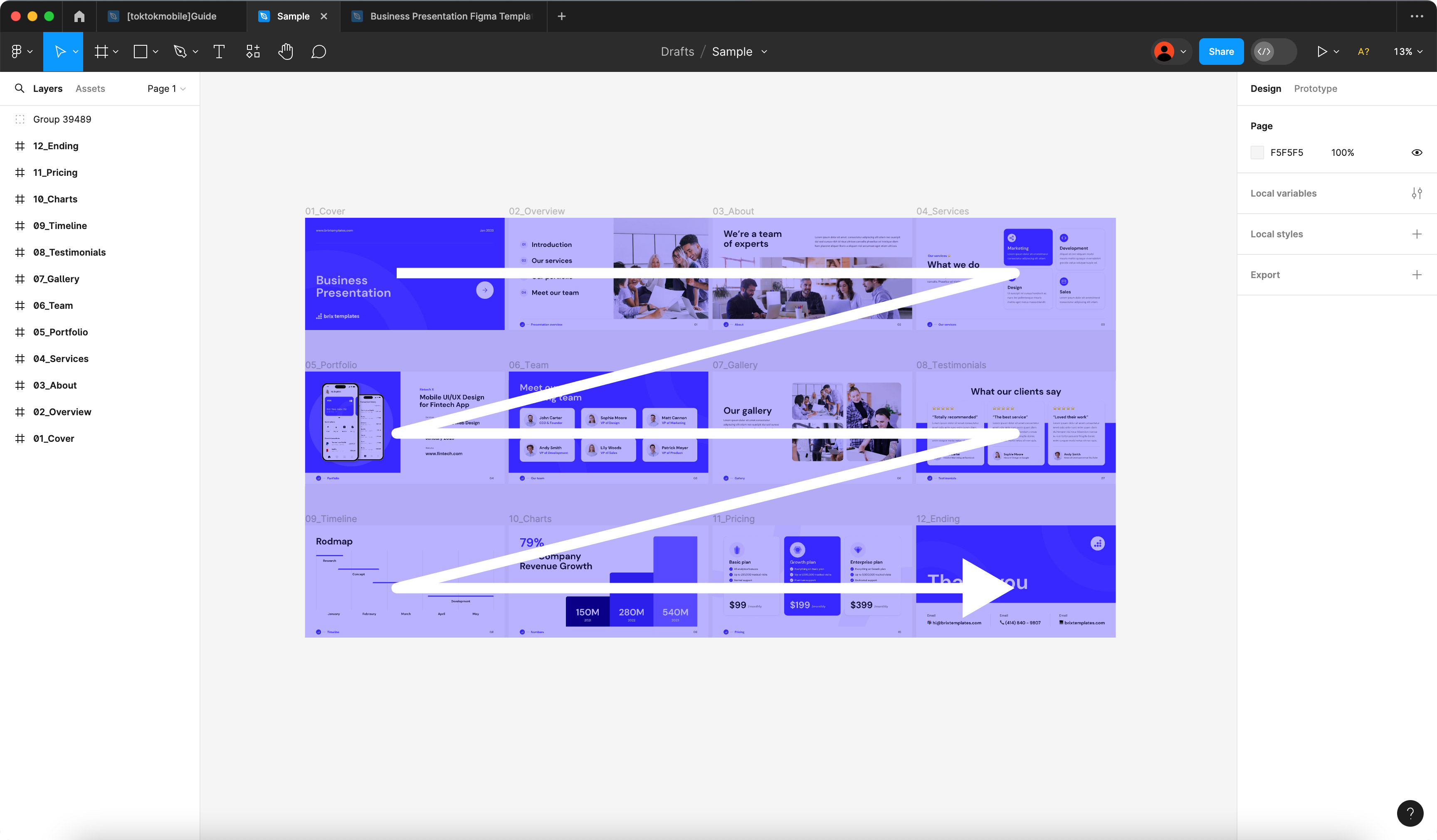Open the help question mark button
1437x840 pixels.
click(x=1410, y=813)
